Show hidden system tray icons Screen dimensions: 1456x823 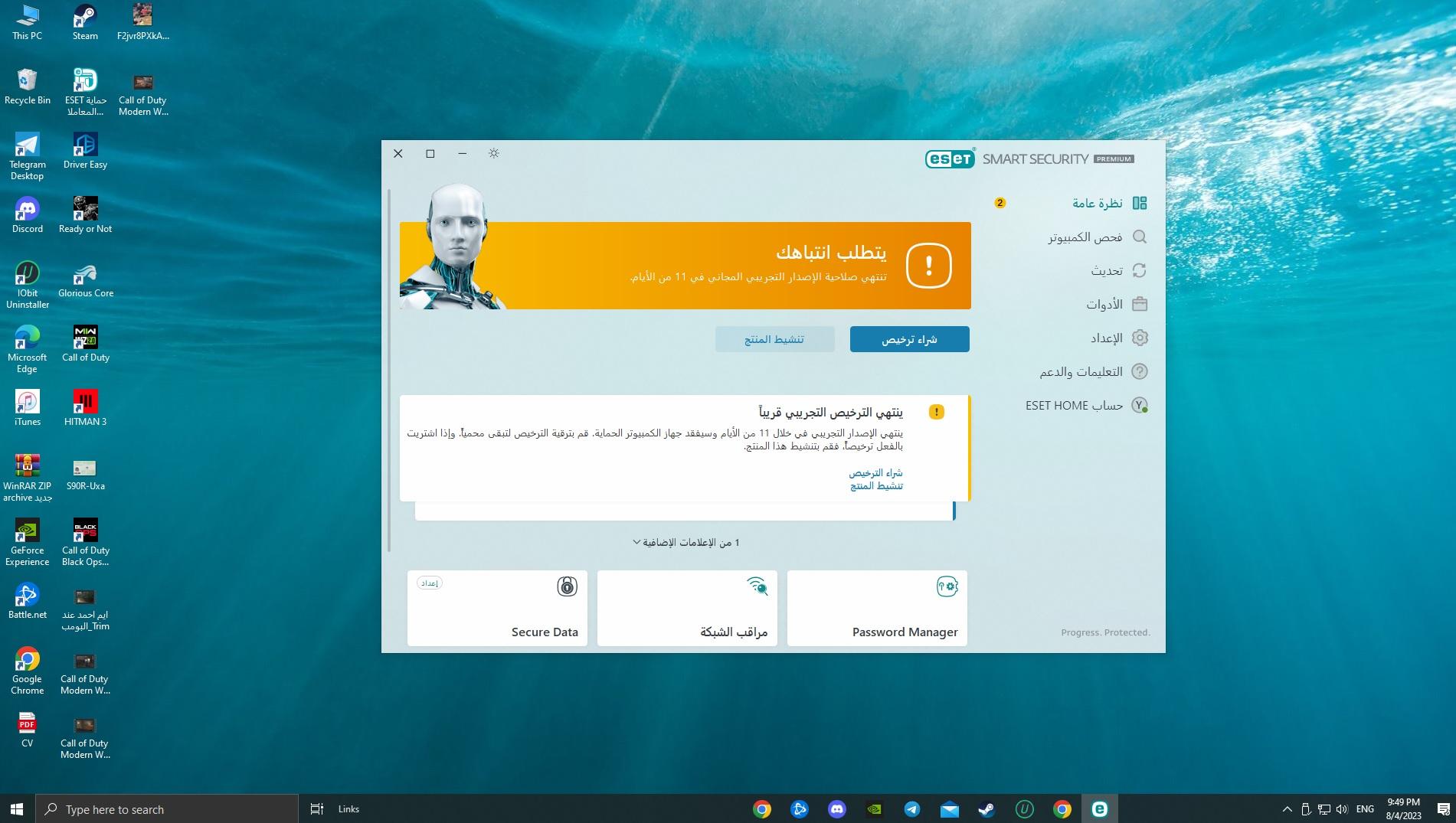[1287, 808]
